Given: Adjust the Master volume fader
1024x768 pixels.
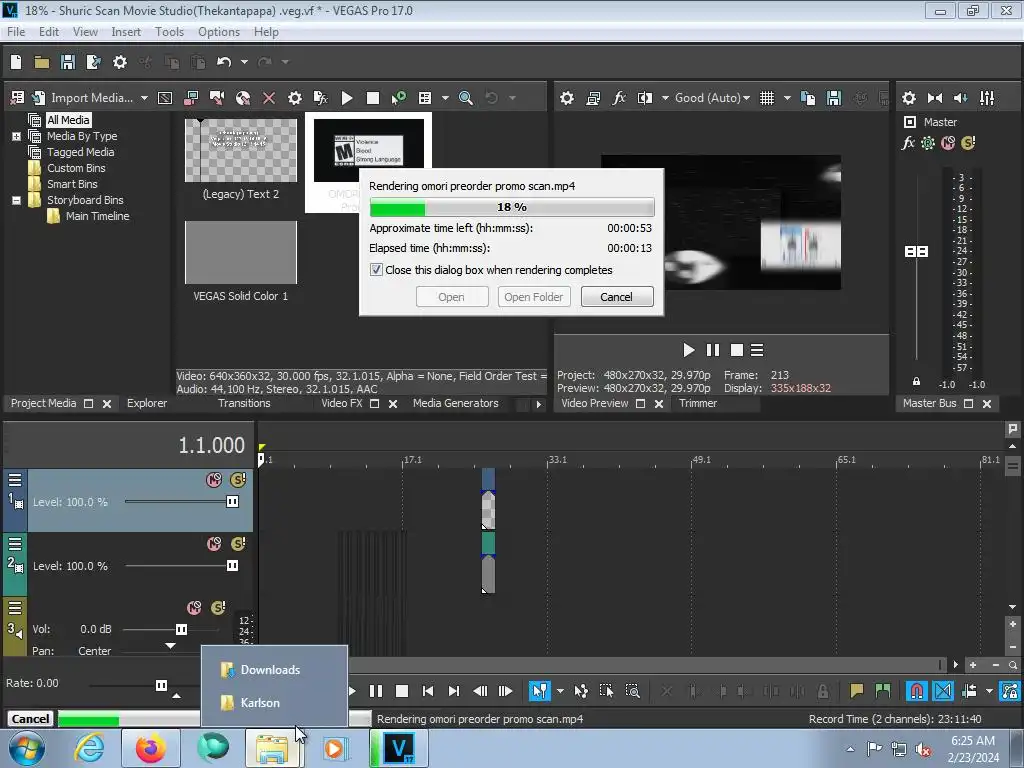Looking at the screenshot, I should [916, 251].
